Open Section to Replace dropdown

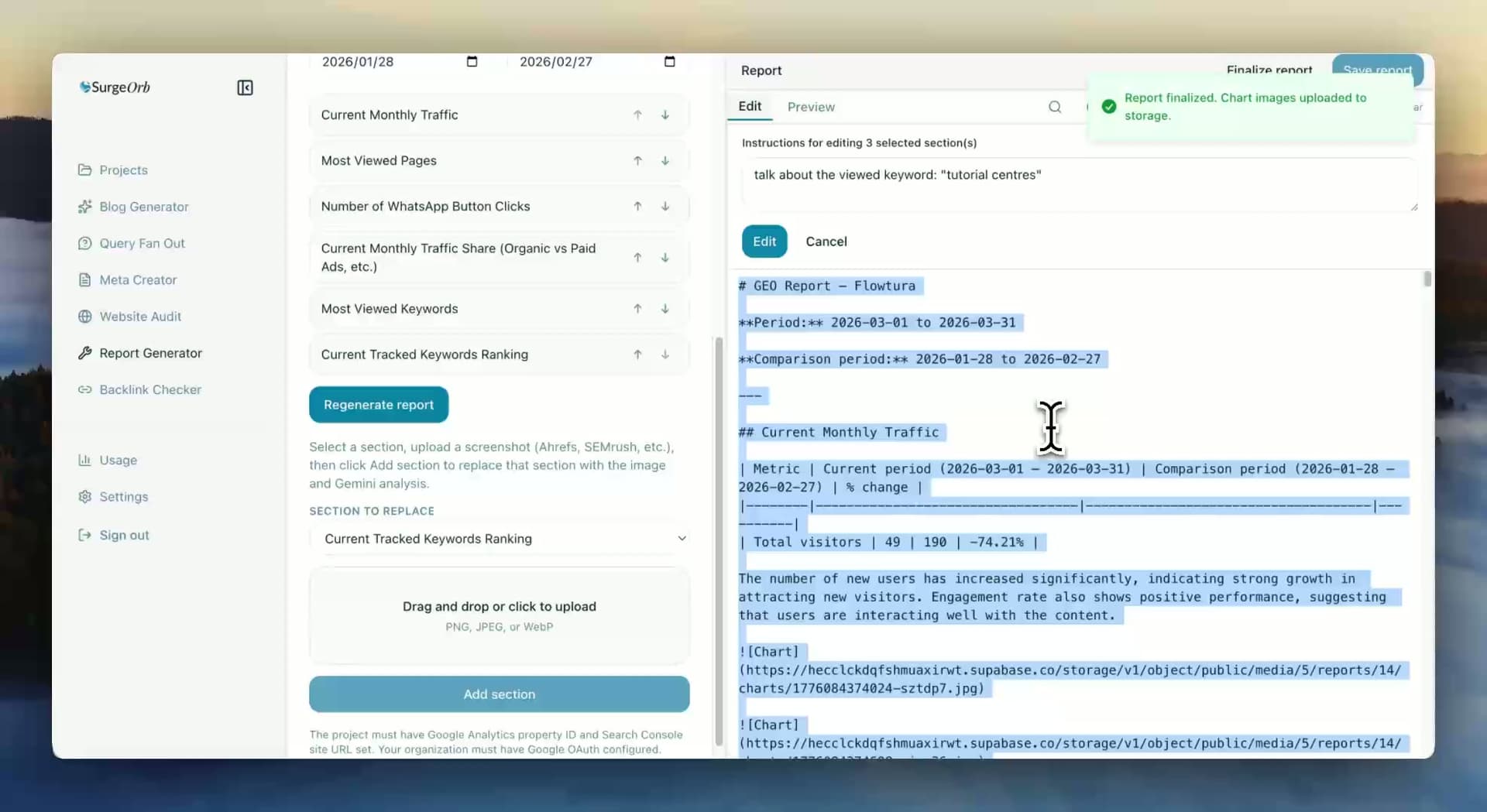(x=499, y=539)
